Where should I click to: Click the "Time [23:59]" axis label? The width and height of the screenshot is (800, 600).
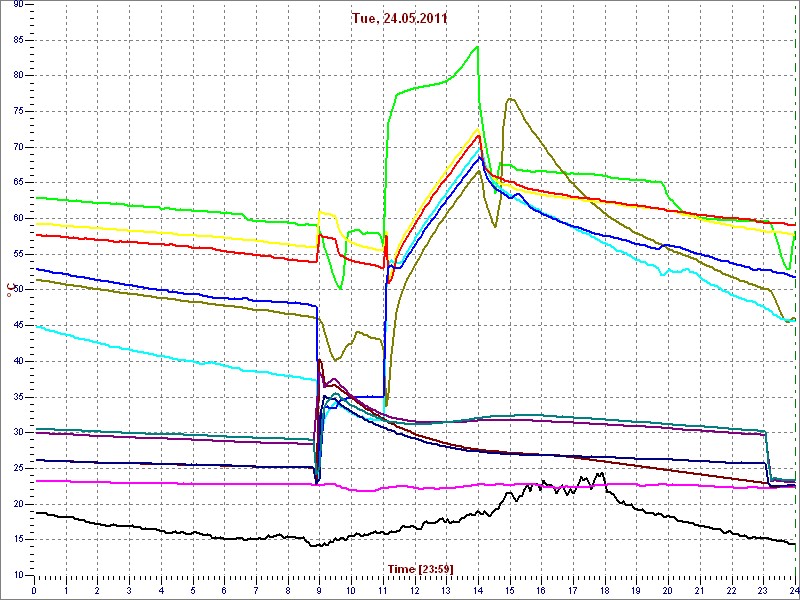point(421,568)
